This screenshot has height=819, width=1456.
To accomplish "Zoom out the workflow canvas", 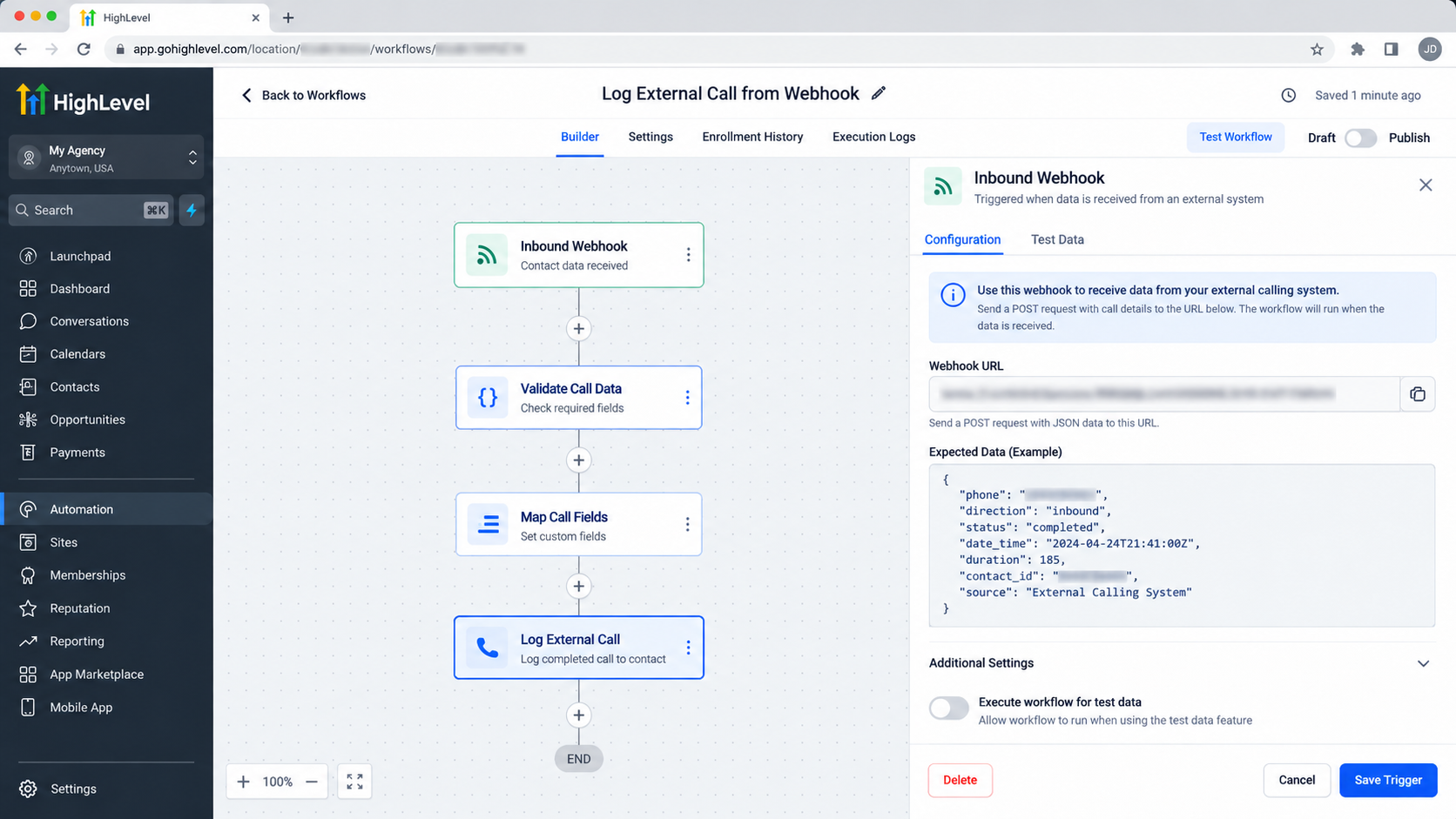I will pos(312,782).
